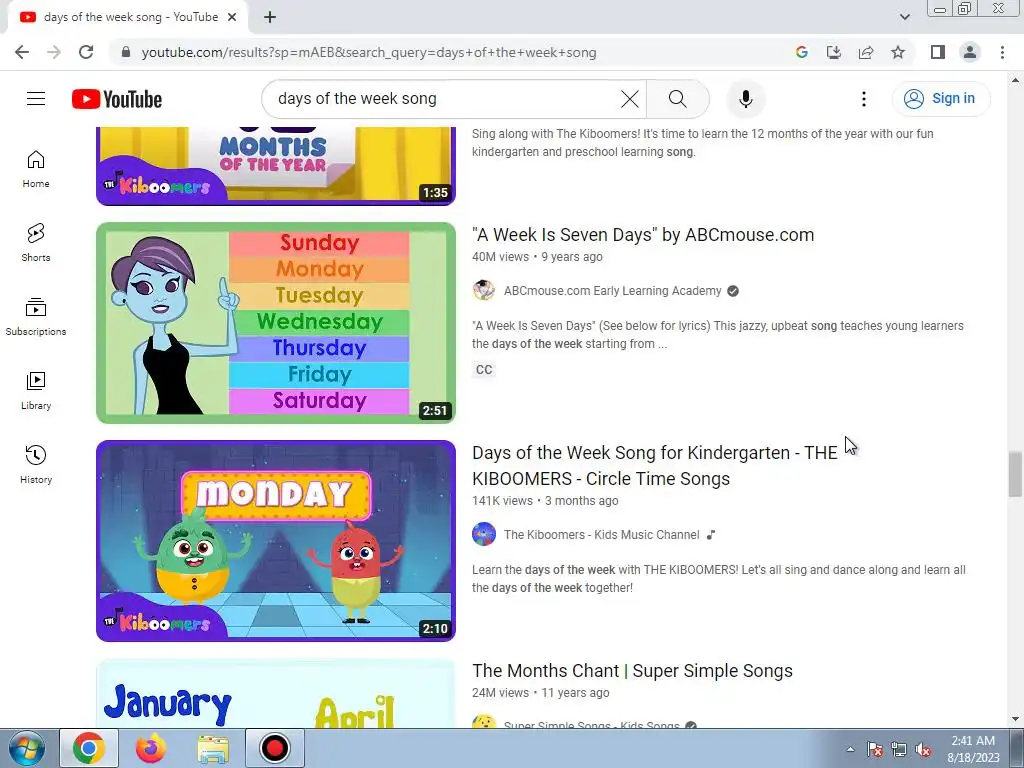The image size is (1024, 768).
Task: Click the YouTube logo
Action: point(117,99)
